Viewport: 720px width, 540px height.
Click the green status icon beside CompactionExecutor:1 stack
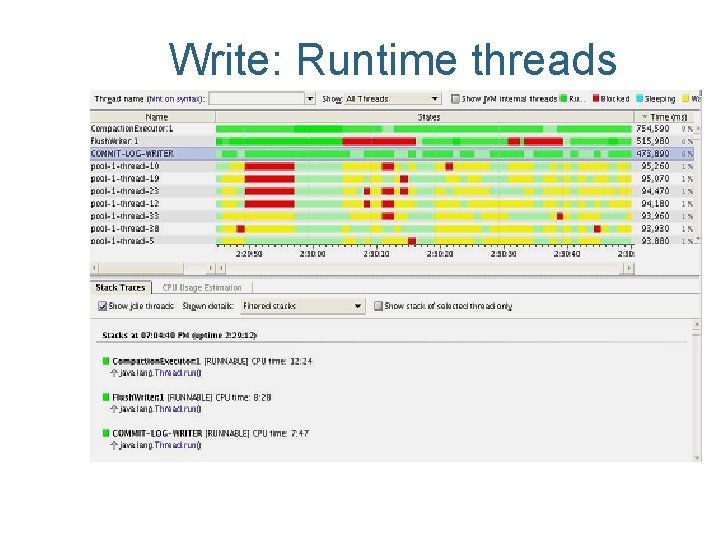(x=106, y=361)
